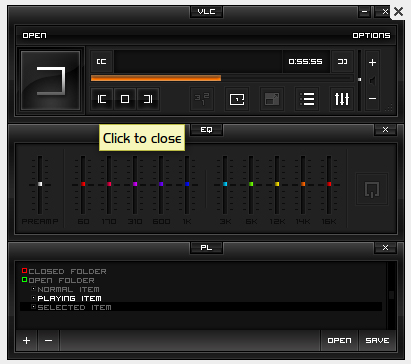Open the OPTIONS menu
Image resolution: width=411 pixels, height=364 pixels.
371,35
